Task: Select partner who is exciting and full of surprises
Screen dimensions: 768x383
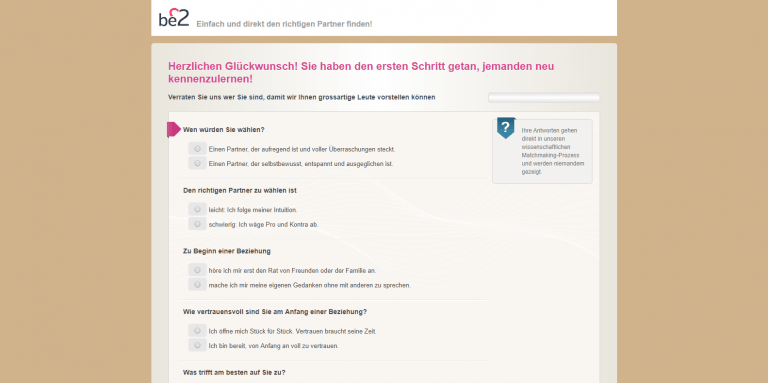Action: click(197, 148)
